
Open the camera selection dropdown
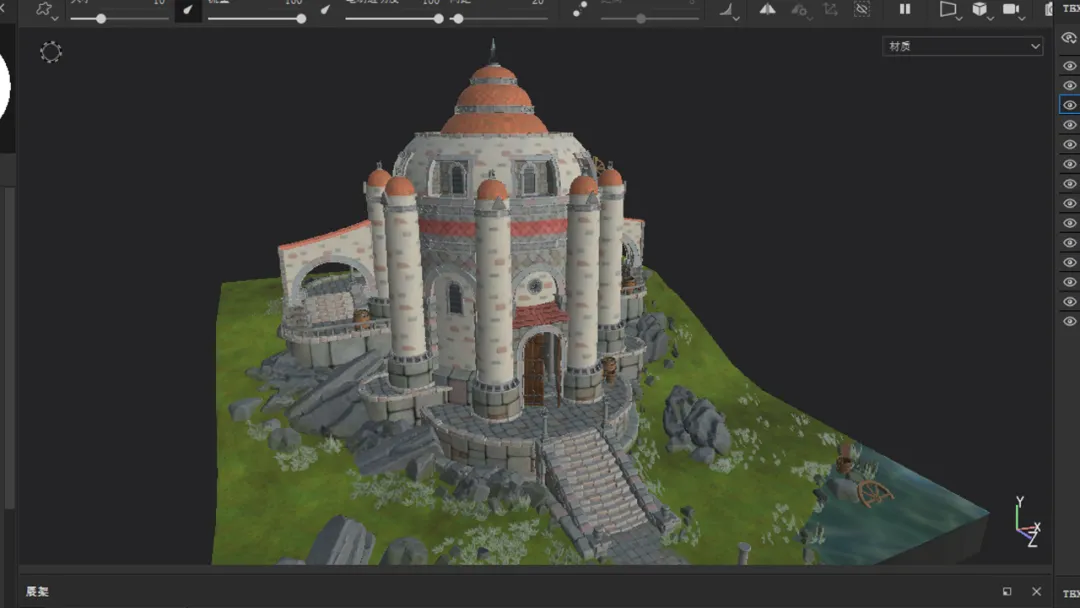click(x=1013, y=10)
